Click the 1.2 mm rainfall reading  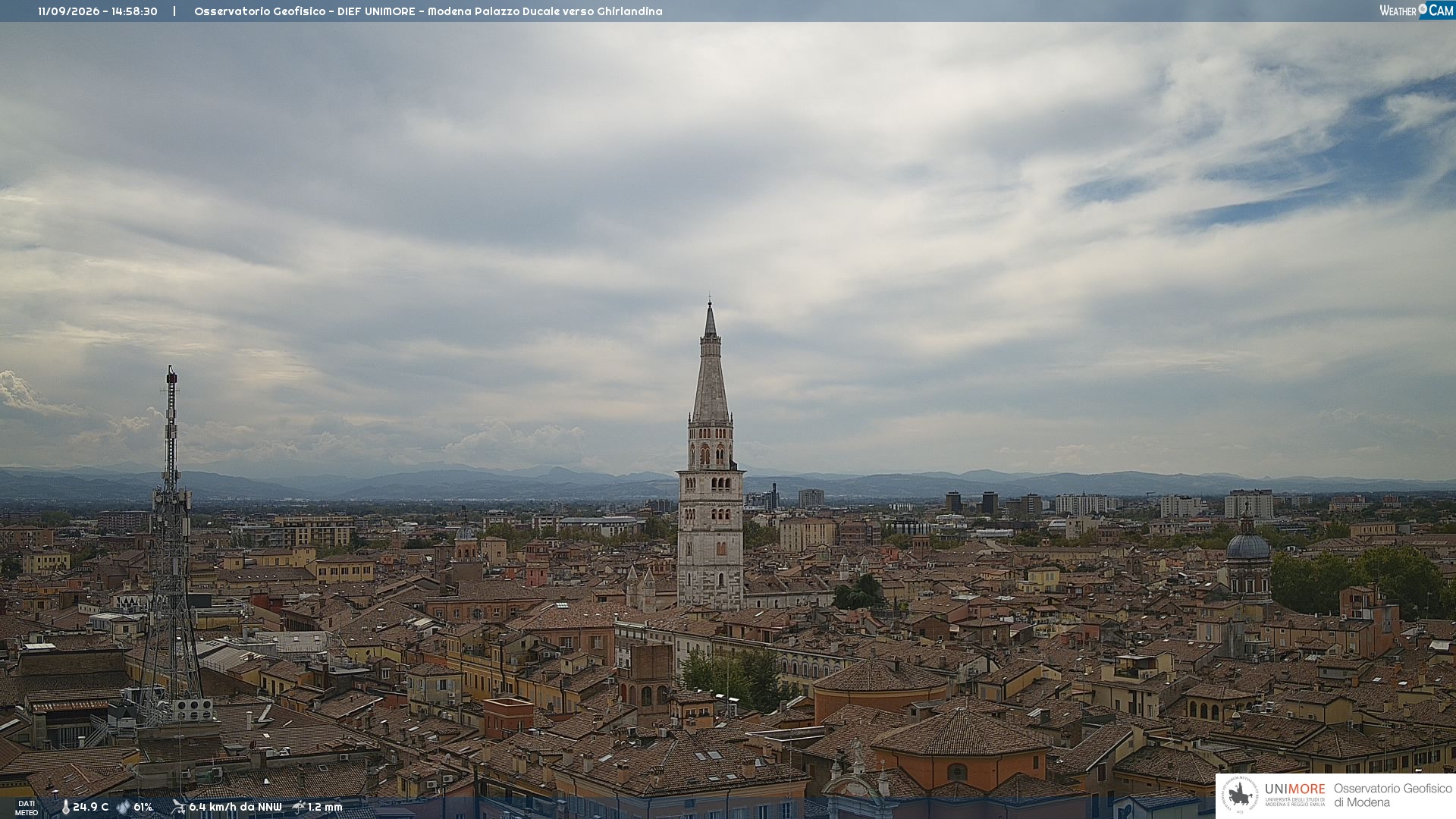point(325,807)
